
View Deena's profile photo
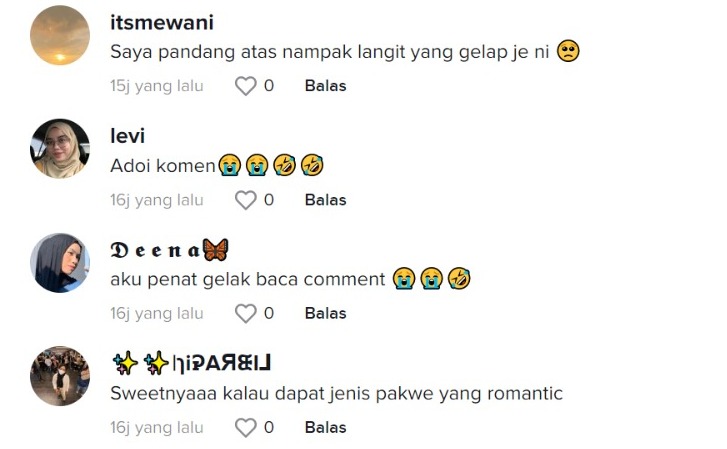60,263
